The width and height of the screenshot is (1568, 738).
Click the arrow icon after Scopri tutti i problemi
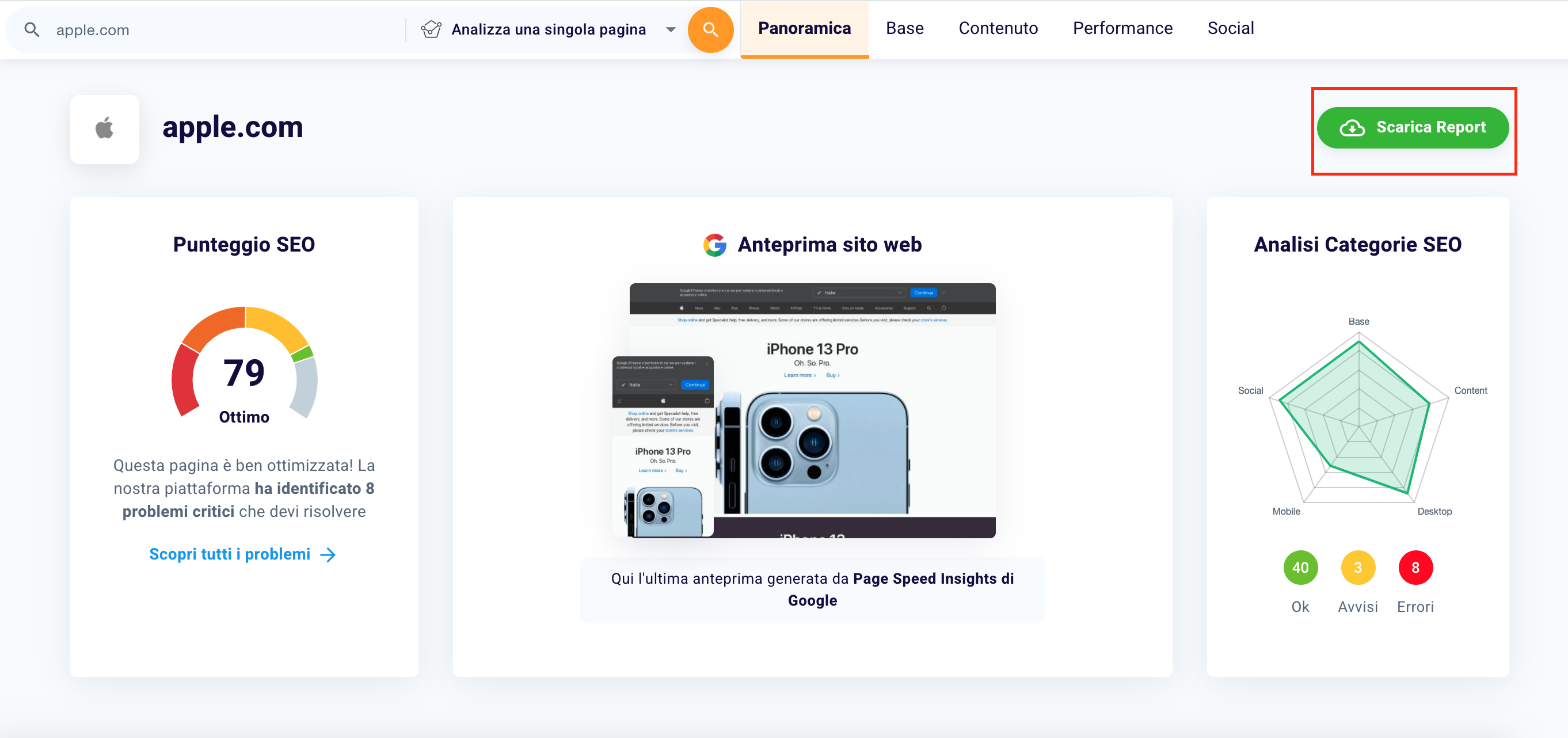pos(328,554)
